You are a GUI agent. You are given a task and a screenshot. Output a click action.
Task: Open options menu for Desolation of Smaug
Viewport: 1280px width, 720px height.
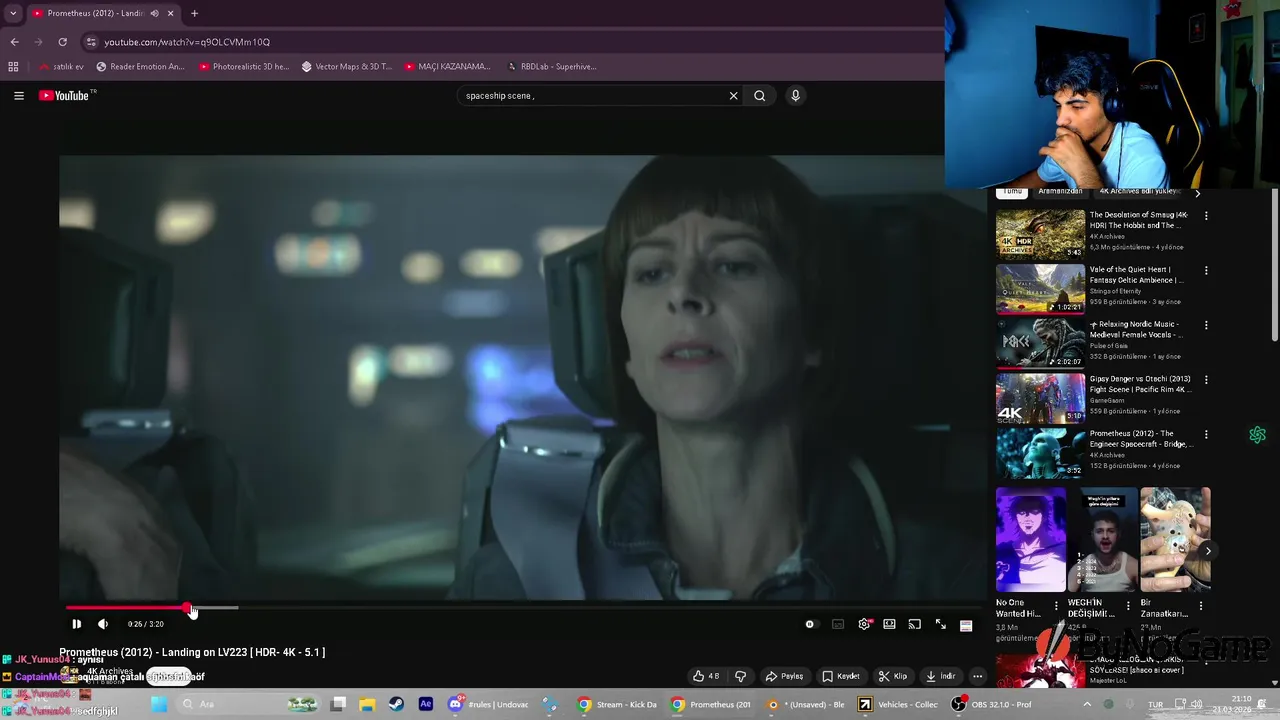pos(1206,216)
